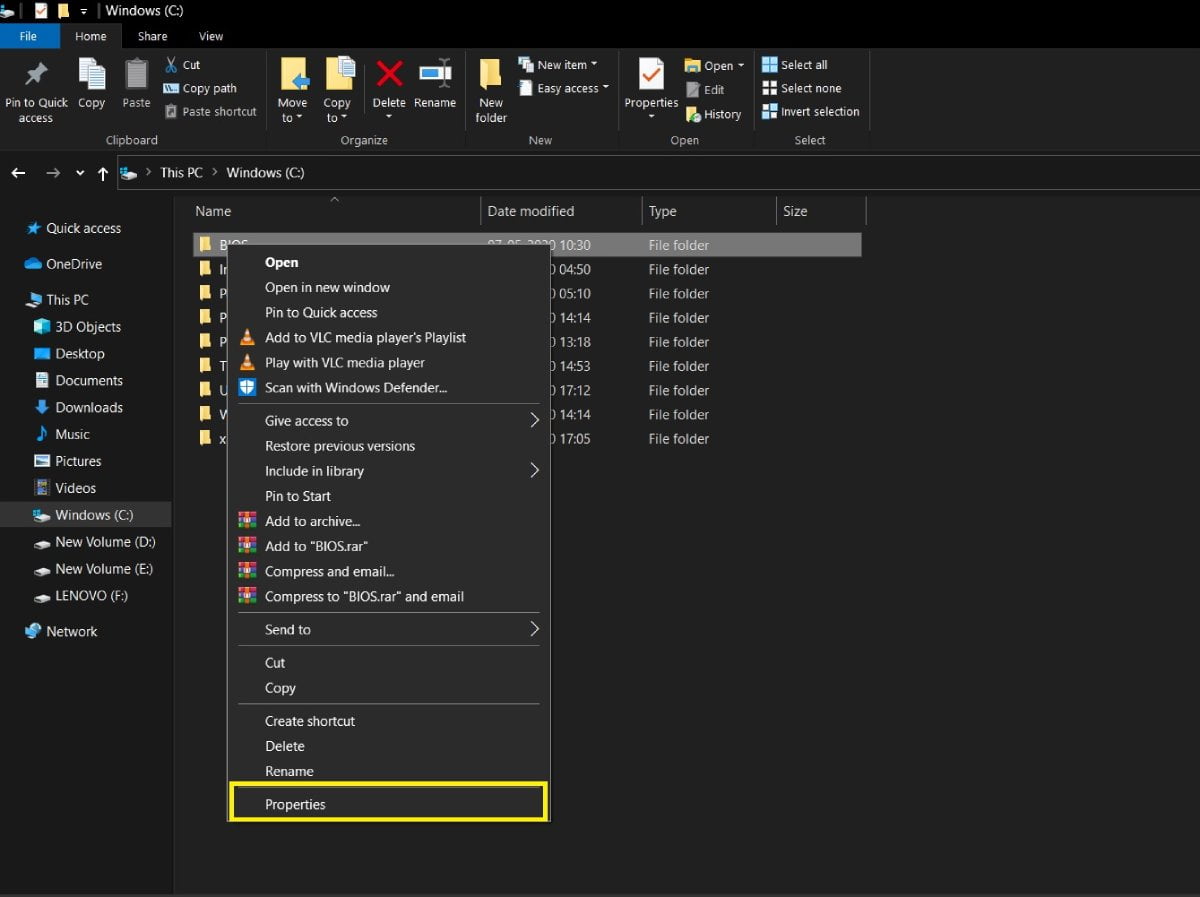The width and height of the screenshot is (1200, 897).
Task: Click New folder ribbon icon
Action: [x=490, y=76]
